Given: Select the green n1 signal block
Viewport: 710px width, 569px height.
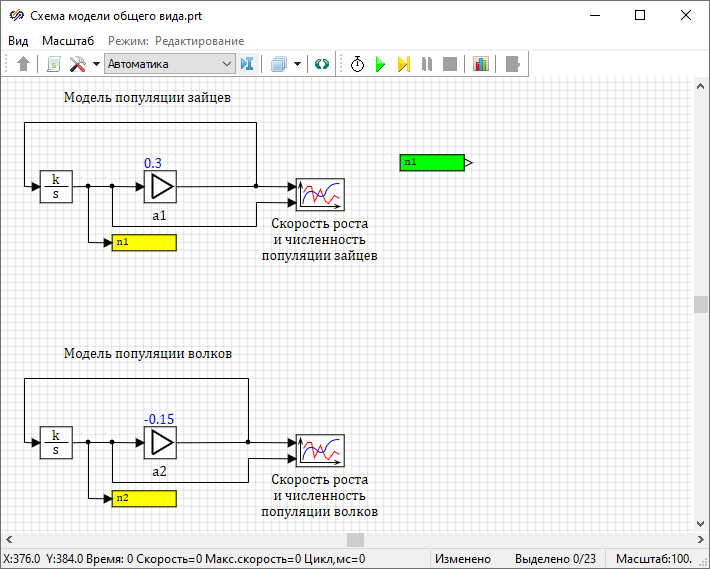Looking at the screenshot, I should (432, 162).
